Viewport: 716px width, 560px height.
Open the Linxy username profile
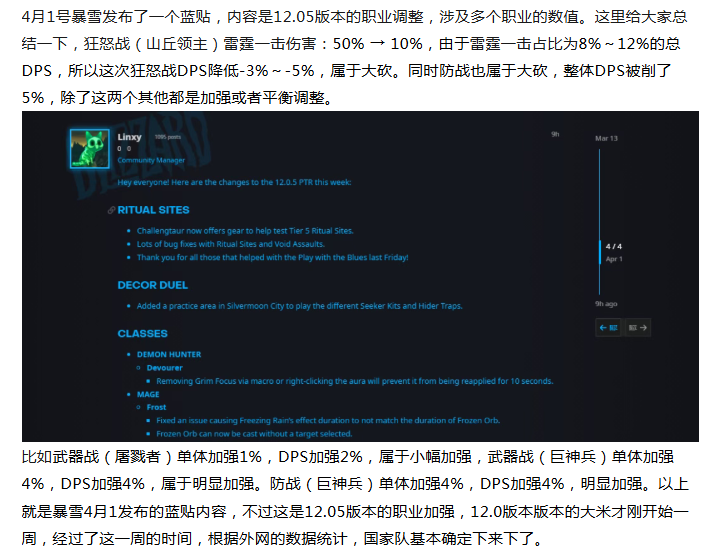click(130, 135)
